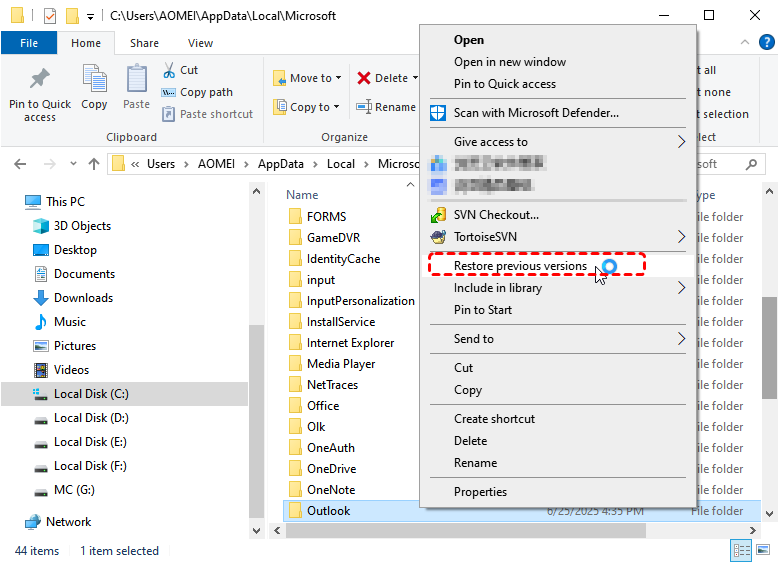Click Users in address breadcrumb
The width and height of the screenshot is (779, 563).
[160, 164]
